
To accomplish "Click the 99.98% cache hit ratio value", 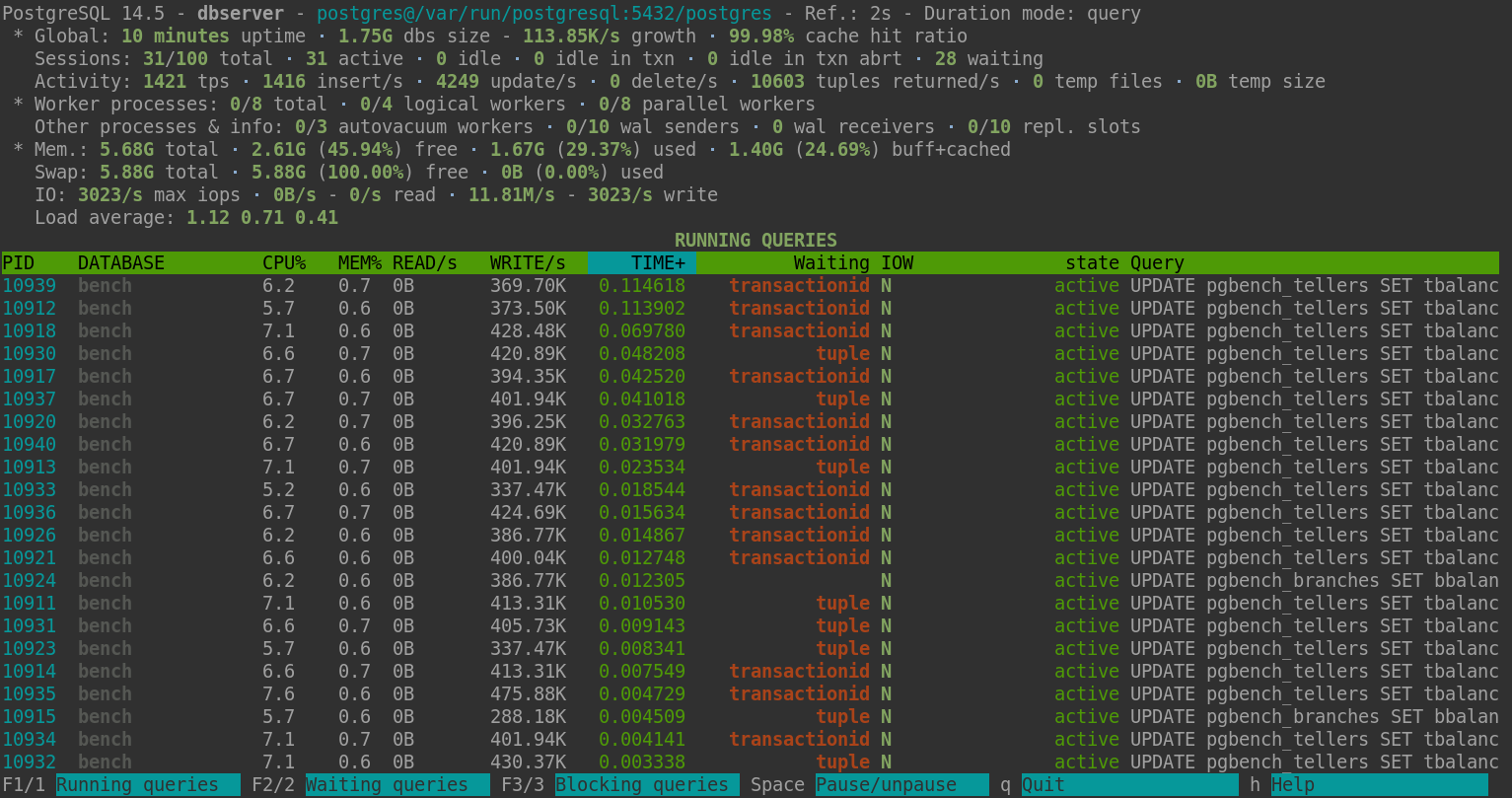I will click(x=761, y=36).
